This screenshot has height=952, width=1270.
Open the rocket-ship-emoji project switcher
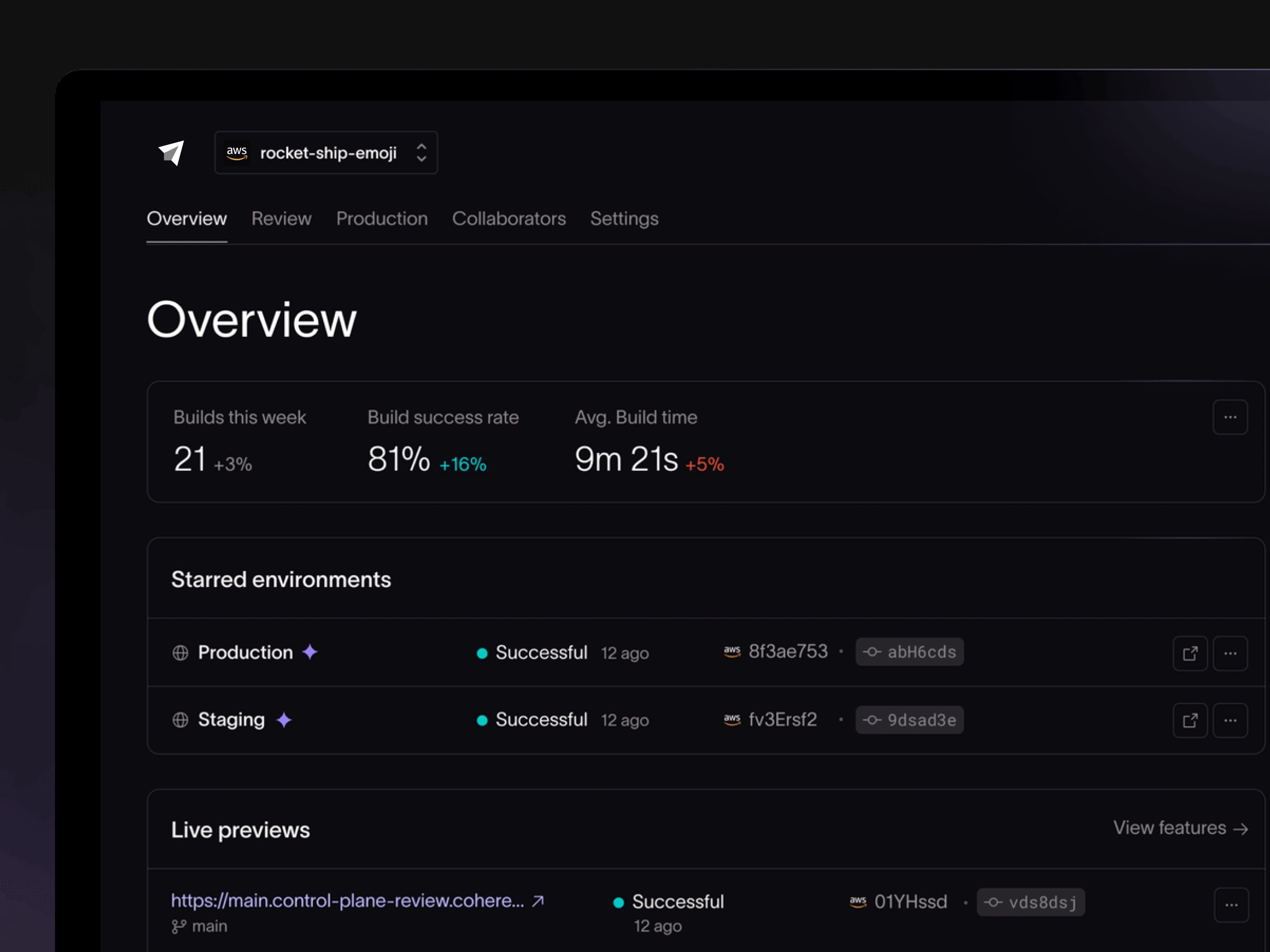(x=326, y=153)
